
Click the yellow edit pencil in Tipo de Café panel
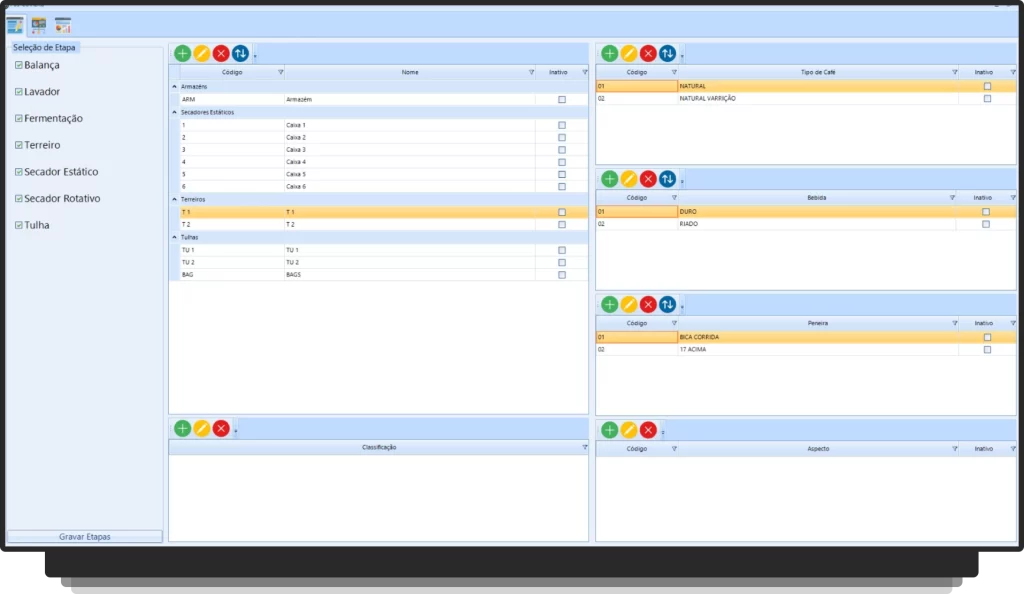[x=629, y=53]
